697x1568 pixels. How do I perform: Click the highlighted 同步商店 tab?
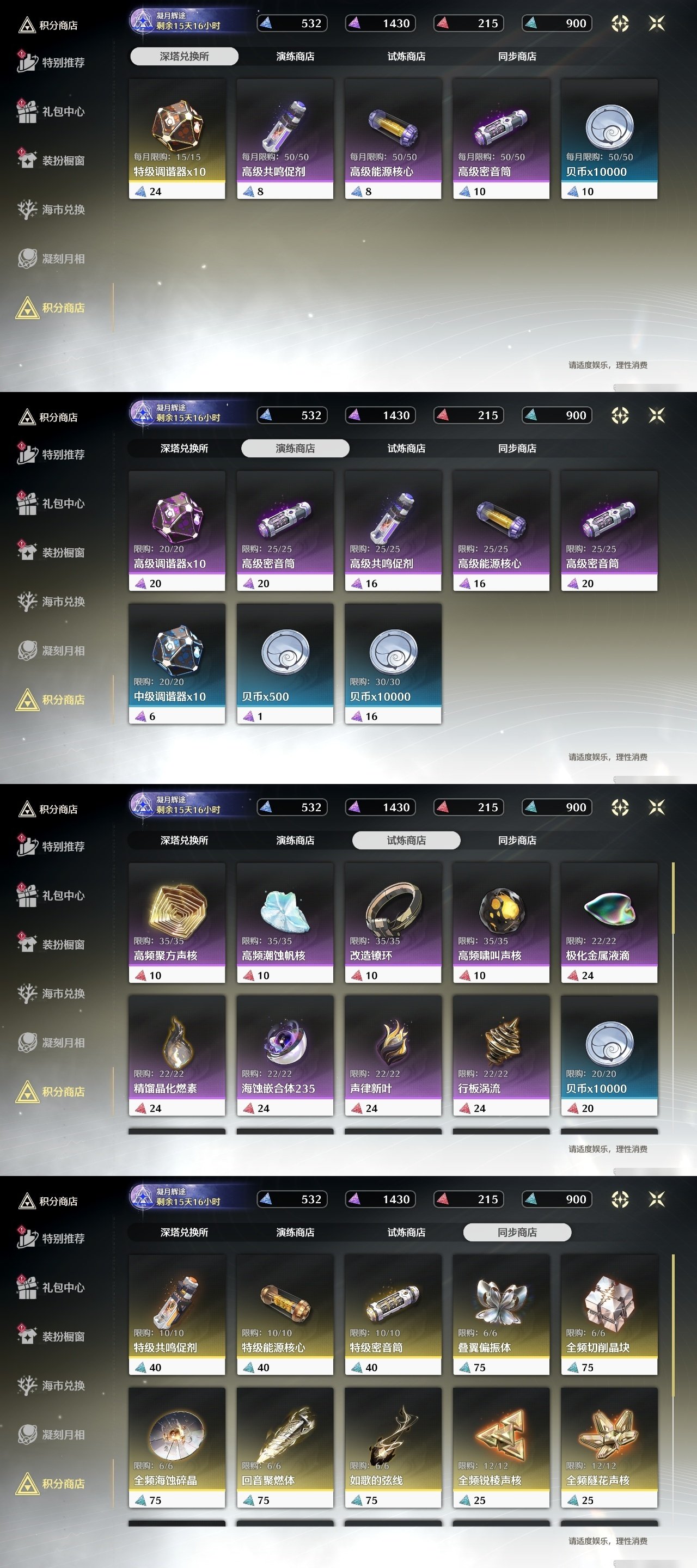[517, 1232]
